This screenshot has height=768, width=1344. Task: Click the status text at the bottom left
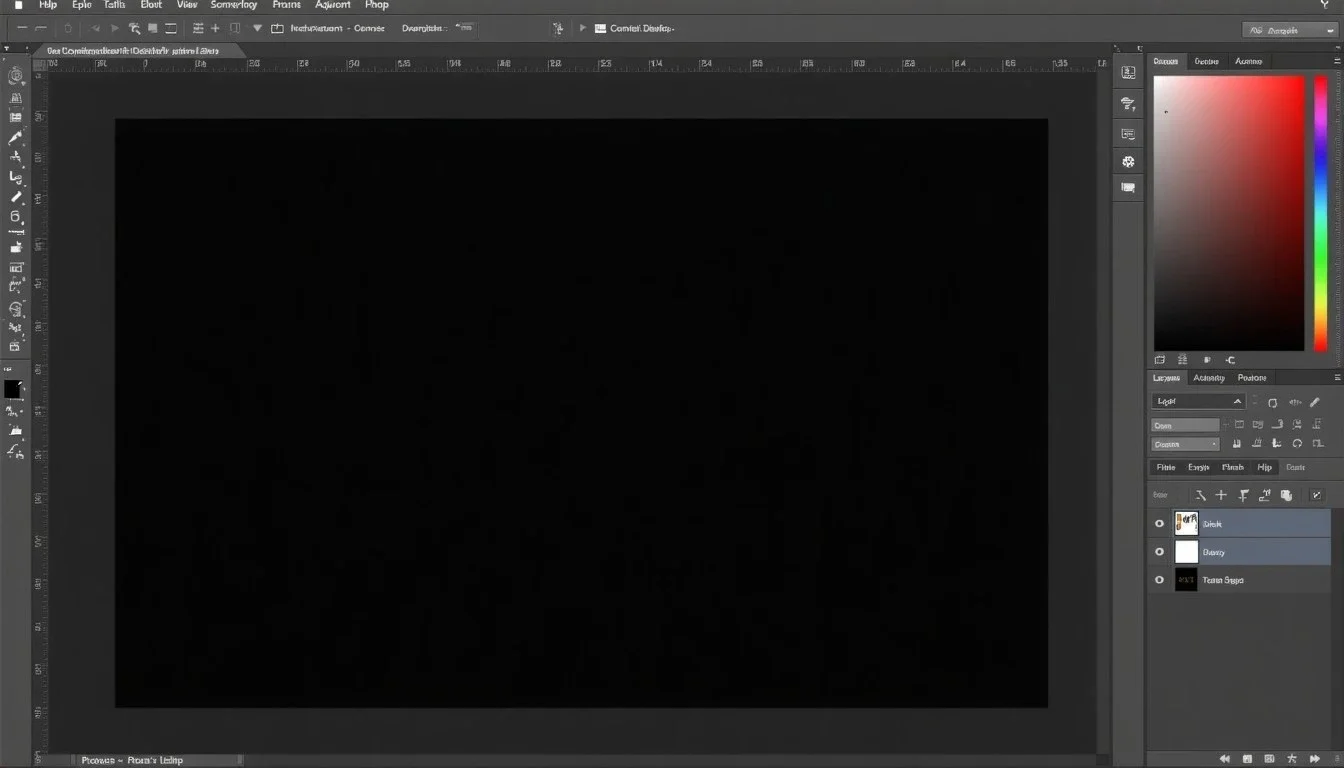(x=132, y=760)
